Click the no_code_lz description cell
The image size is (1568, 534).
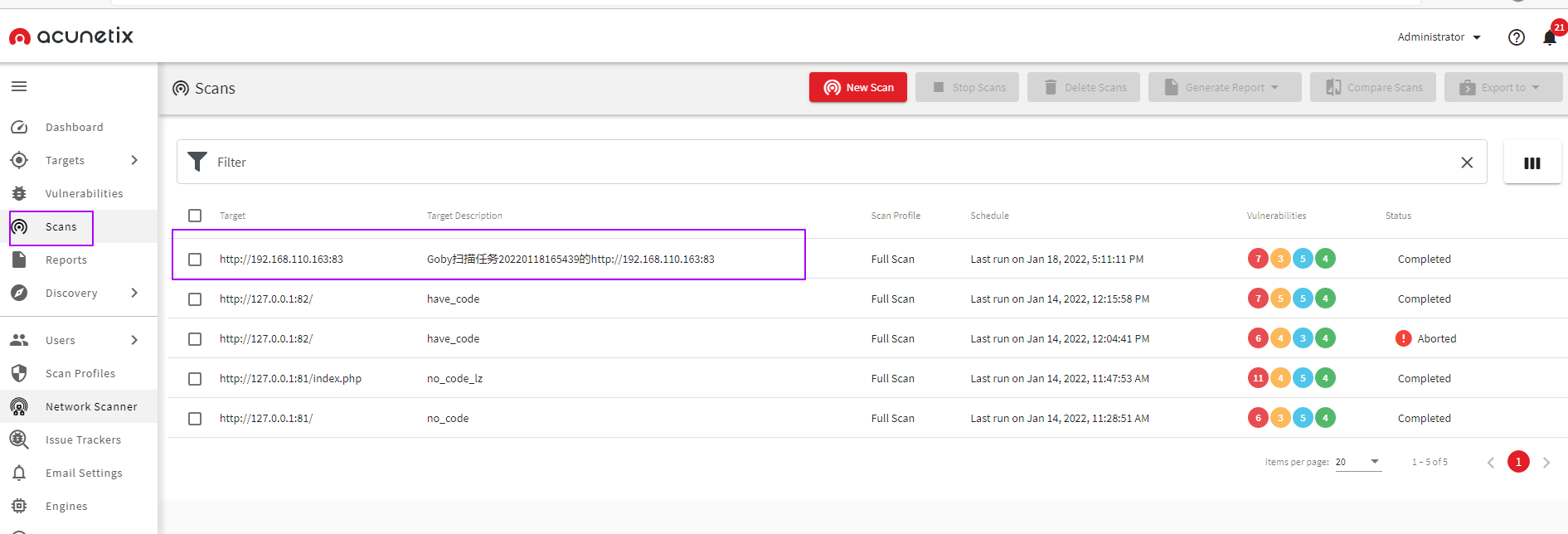(x=454, y=379)
